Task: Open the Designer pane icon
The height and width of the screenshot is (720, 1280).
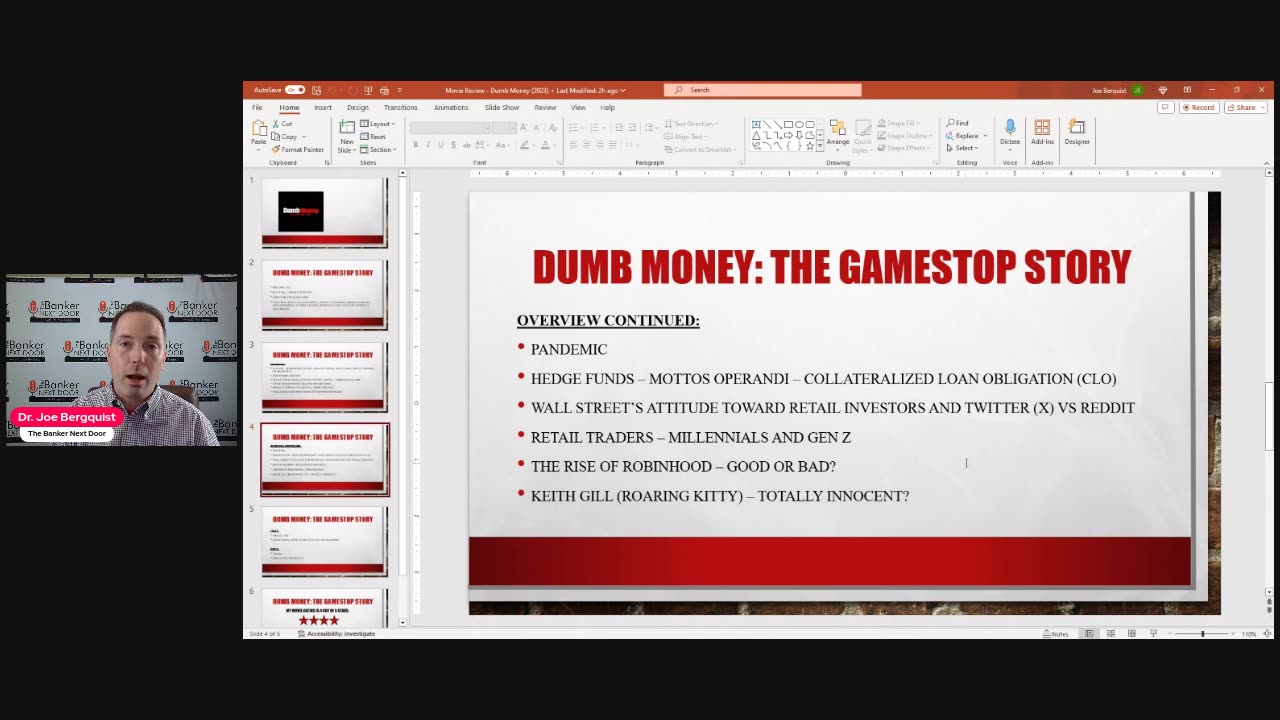Action: tap(1077, 128)
